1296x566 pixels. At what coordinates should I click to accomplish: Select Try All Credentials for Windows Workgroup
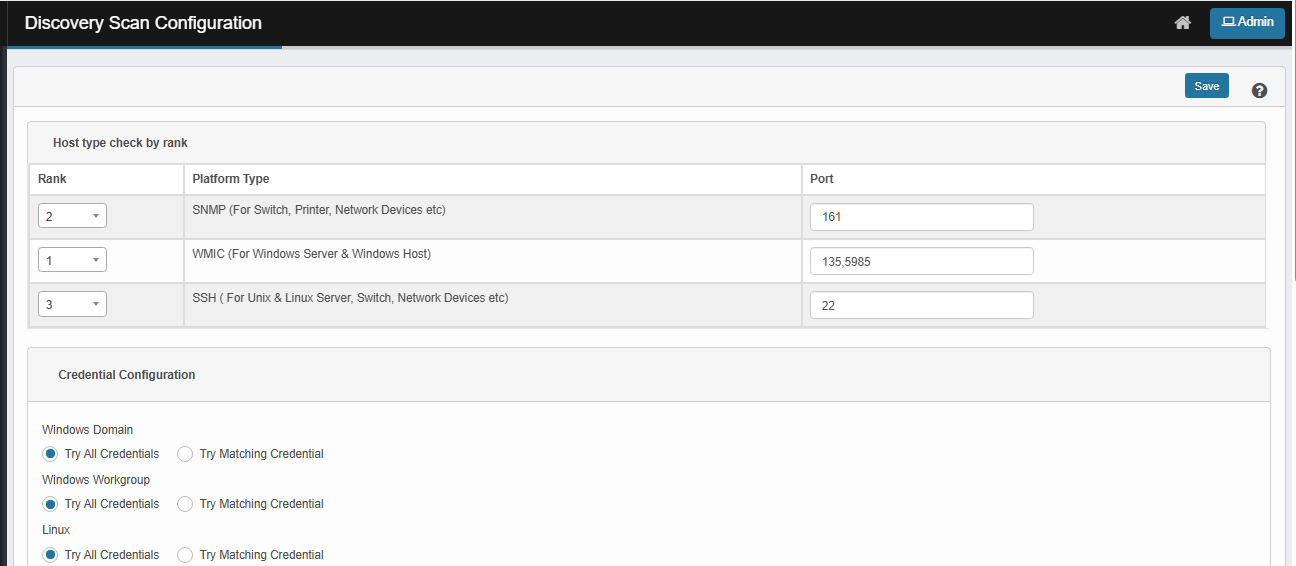(x=50, y=504)
